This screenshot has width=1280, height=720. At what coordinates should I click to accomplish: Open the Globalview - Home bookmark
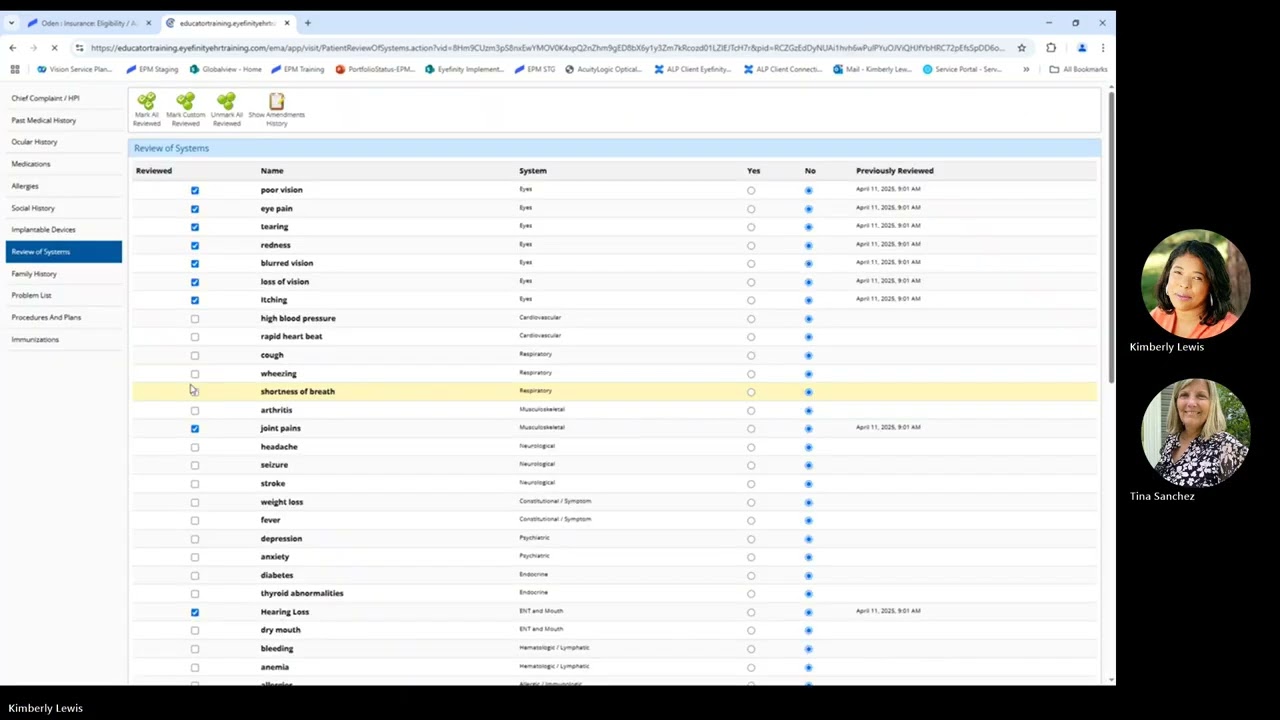225,69
